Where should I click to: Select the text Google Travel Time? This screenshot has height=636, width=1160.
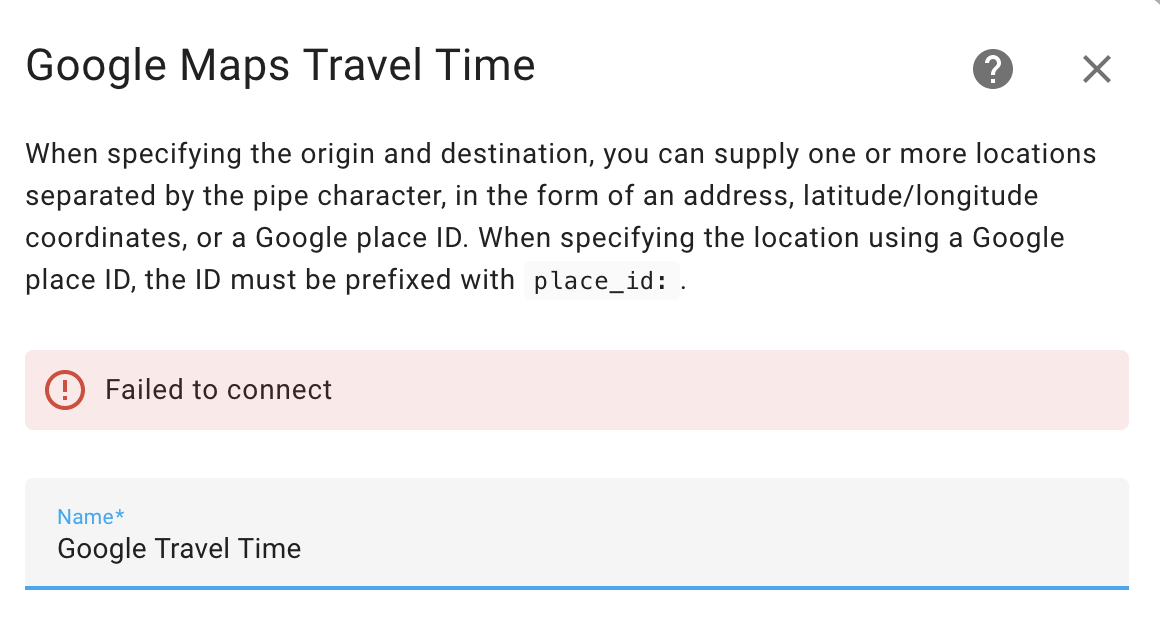179,549
